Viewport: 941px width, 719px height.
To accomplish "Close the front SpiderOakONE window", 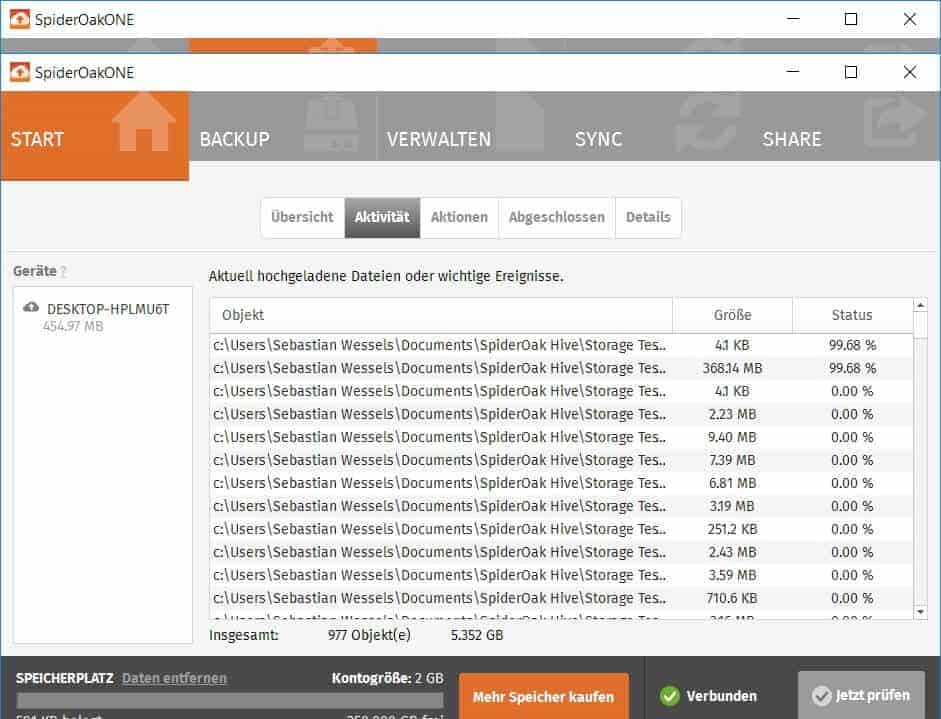I will tap(910, 72).
